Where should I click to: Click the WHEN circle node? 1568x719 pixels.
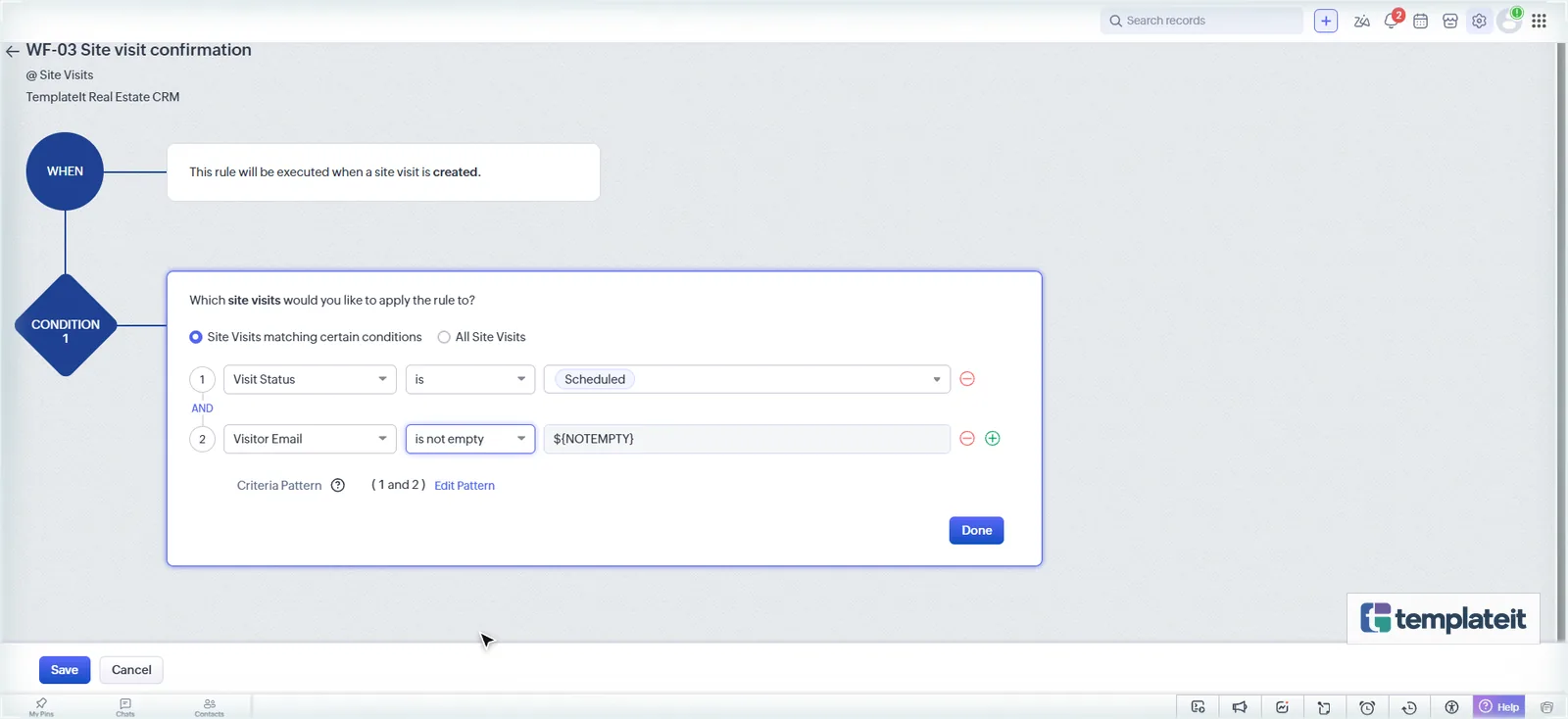tap(65, 171)
